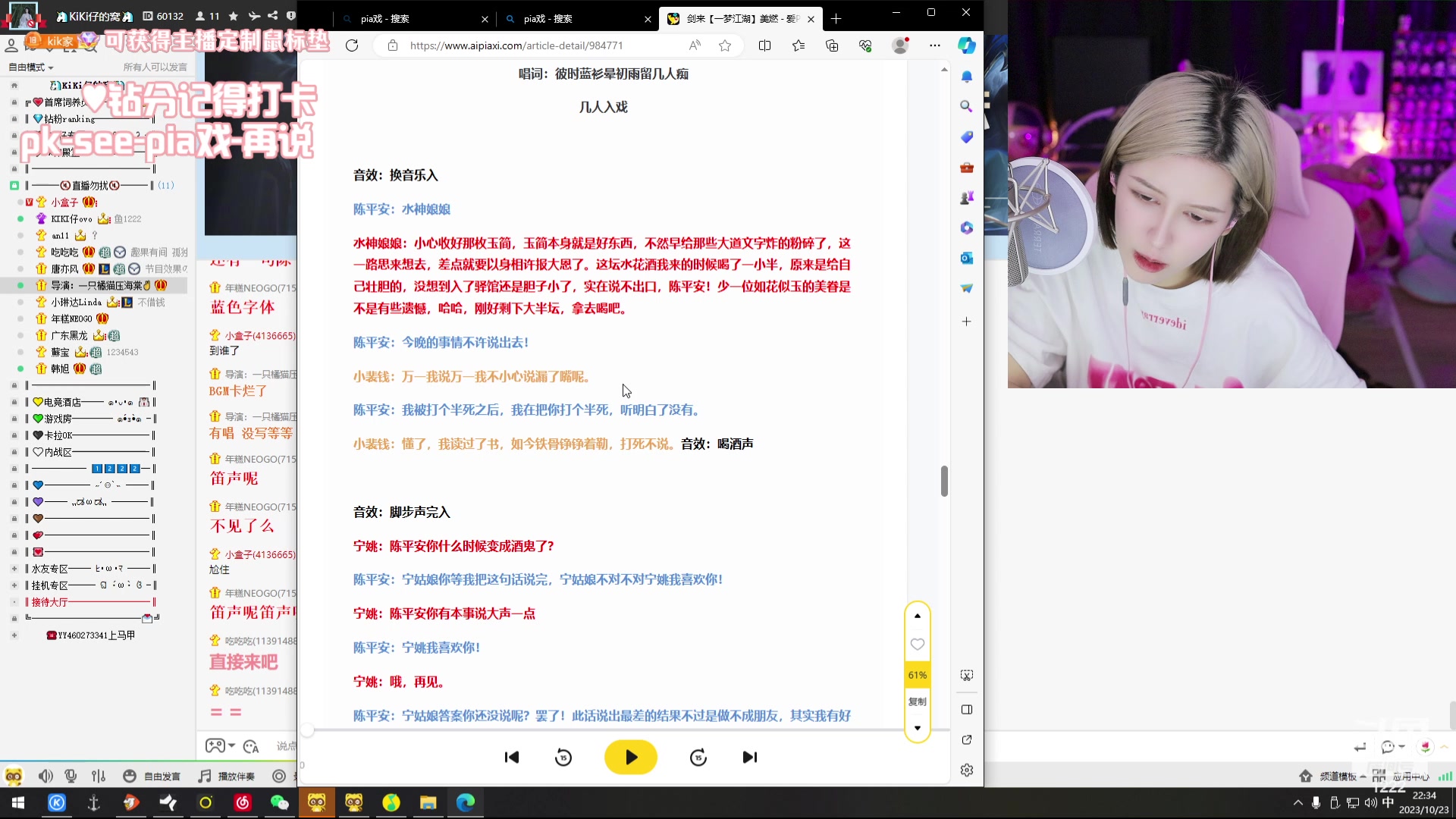Open Drop paper-plane sidebar icon

(x=966, y=288)
